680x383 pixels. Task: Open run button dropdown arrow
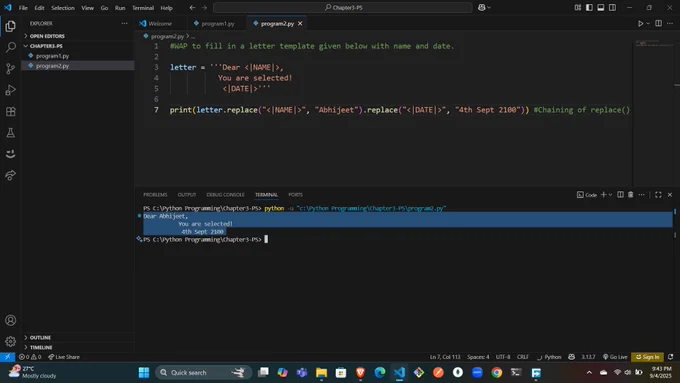coord(648,23)
